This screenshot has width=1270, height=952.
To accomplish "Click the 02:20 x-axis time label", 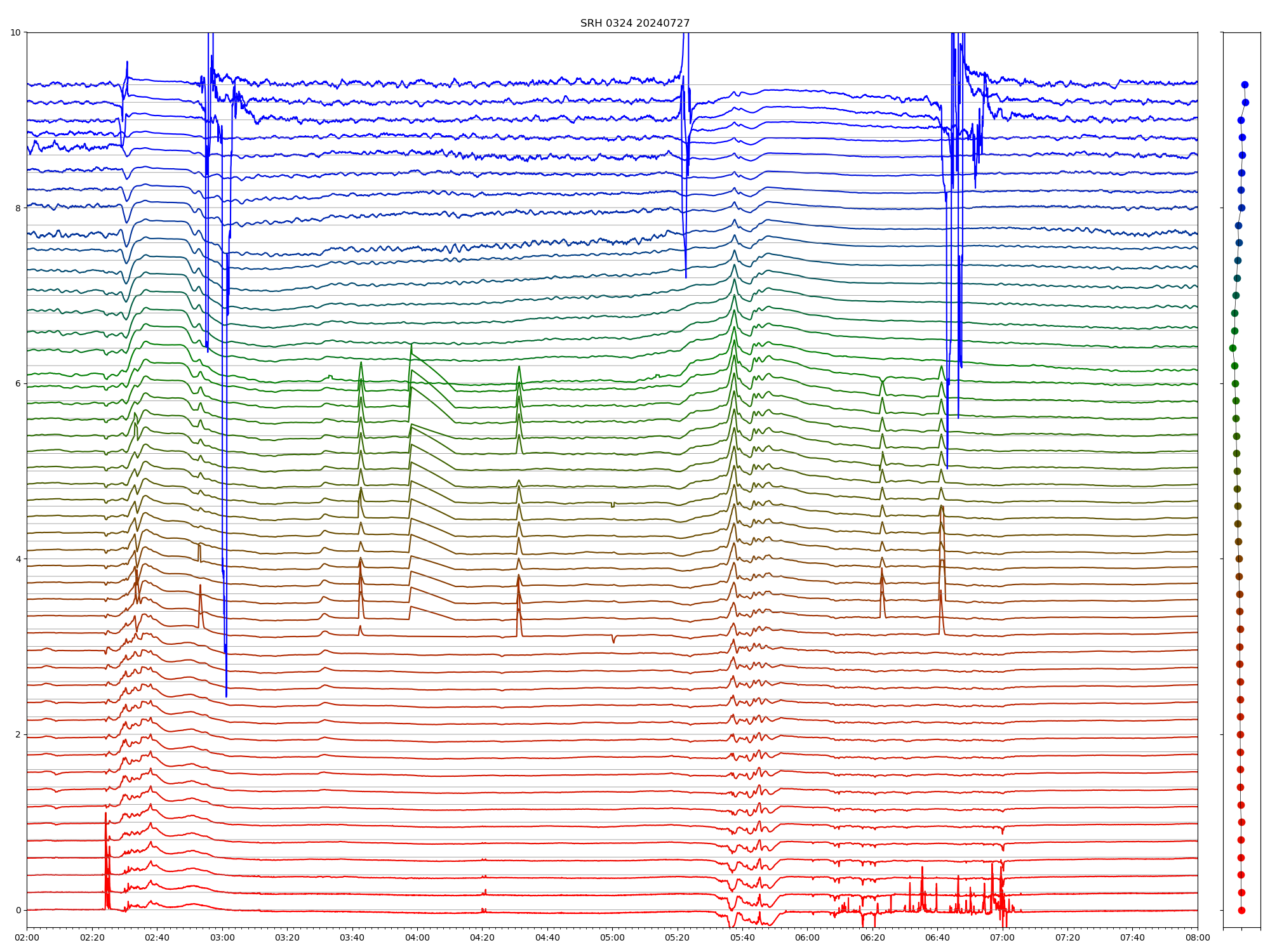I will [x=92, y=937].
